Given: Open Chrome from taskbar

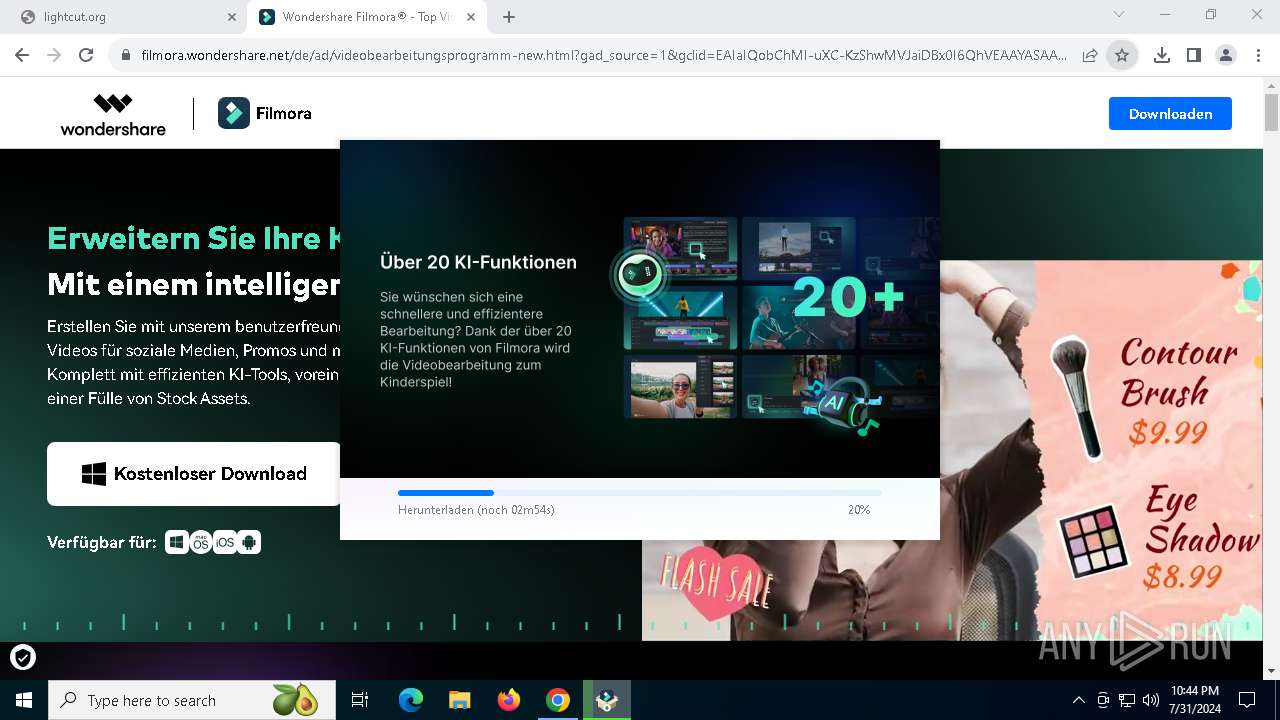Looking at the screenshot, I should tap(558, 700).
